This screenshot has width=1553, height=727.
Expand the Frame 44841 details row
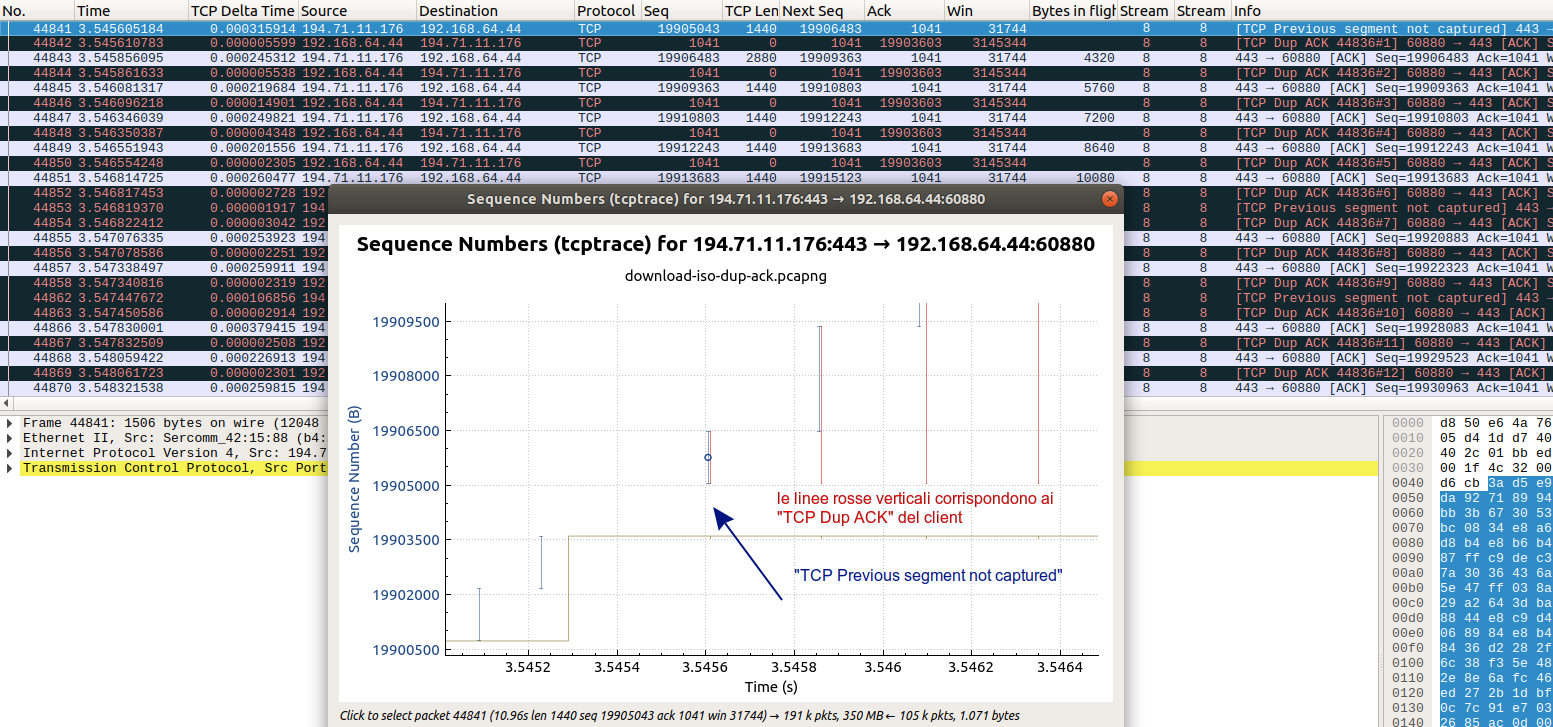coord(10,423)
